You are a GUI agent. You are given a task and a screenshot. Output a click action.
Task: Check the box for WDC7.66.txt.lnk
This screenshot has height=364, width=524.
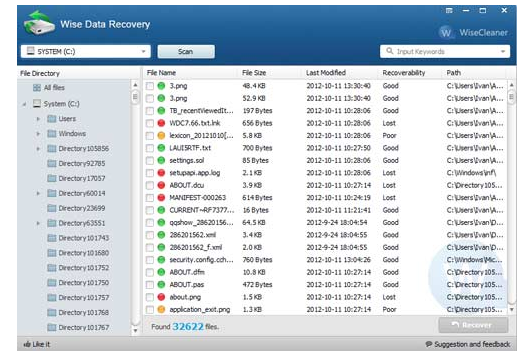(150, 123)
